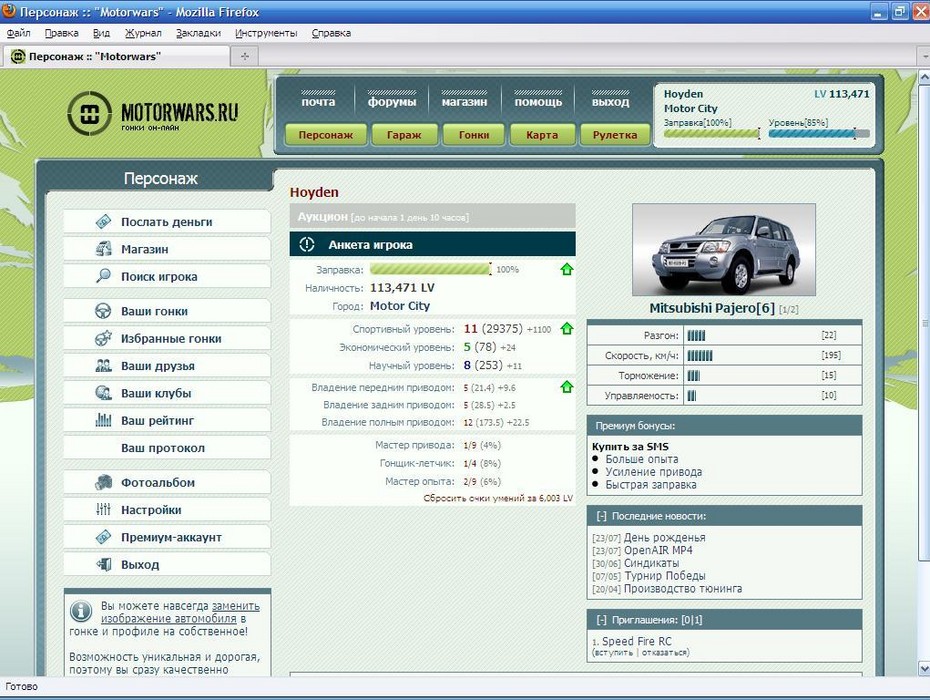
Task: Open the Инструменты menu
Action: pos(266,33)
